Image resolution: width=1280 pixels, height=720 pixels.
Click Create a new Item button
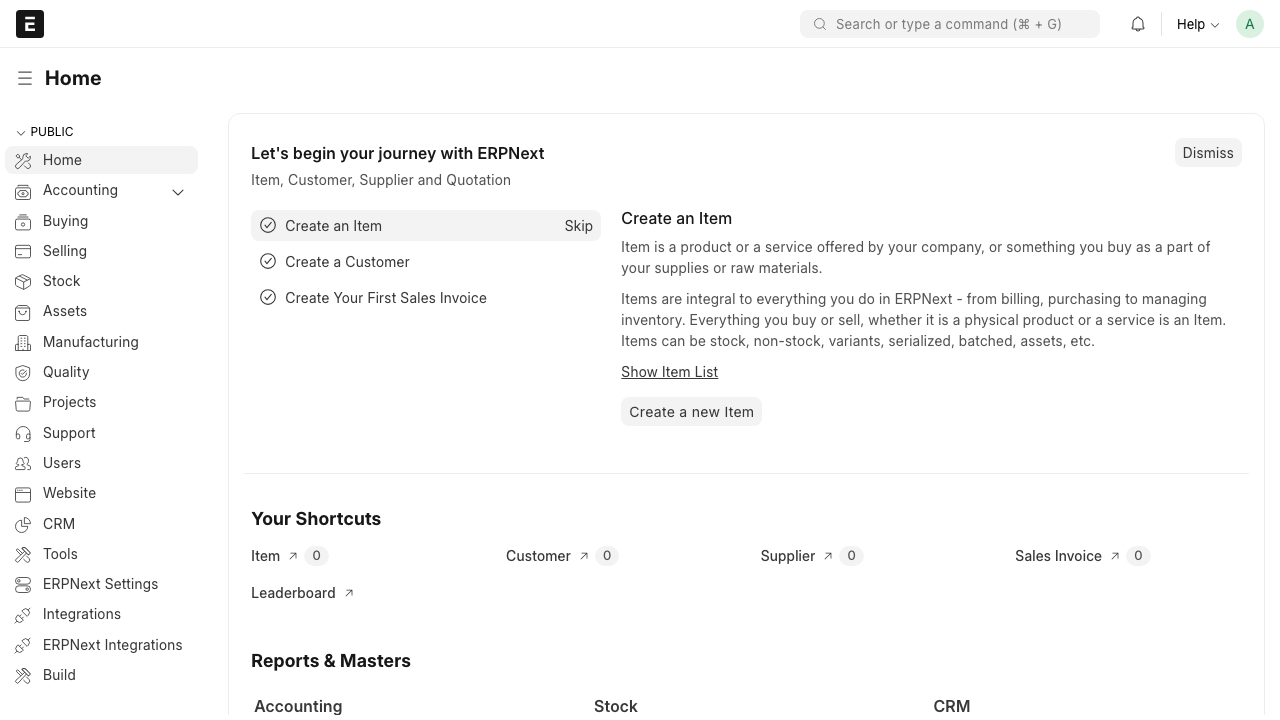(x=691, y=412)
